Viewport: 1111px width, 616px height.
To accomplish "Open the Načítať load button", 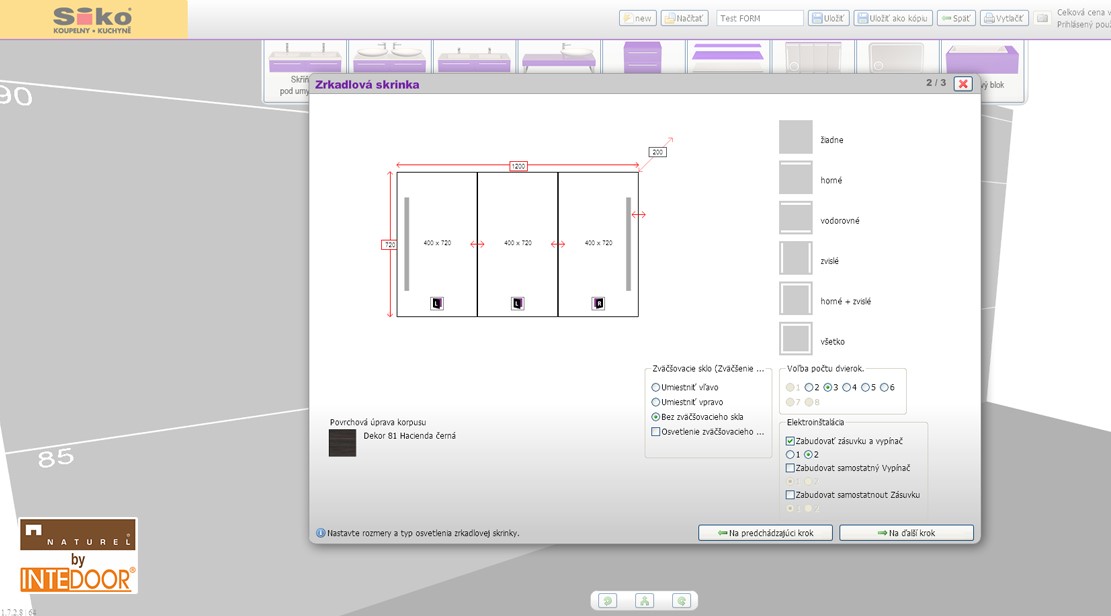I will [x=684, y=18].
